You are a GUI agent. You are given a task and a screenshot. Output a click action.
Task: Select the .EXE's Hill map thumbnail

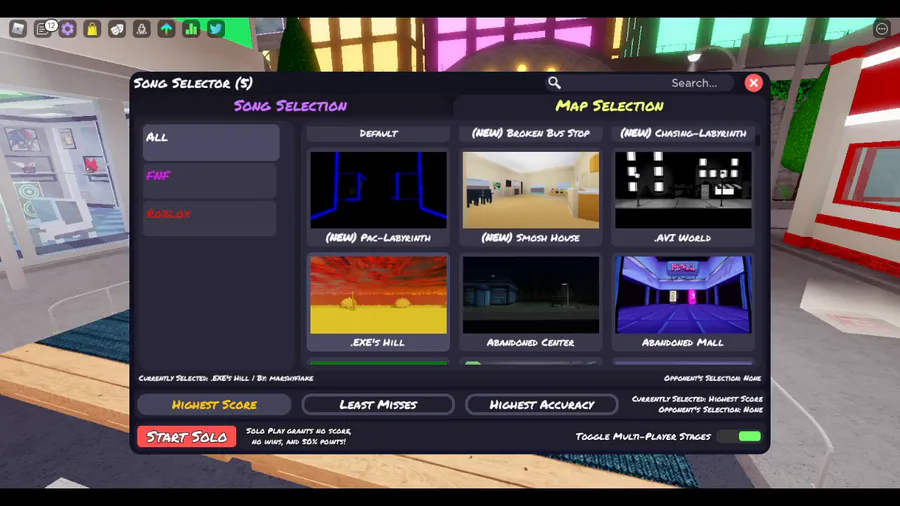pyautogui.click(x=378, y=295)
